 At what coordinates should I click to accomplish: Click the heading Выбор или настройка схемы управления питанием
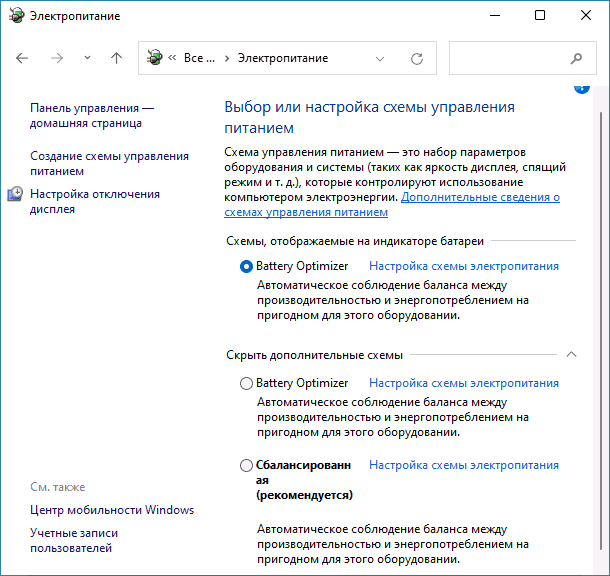369,117
